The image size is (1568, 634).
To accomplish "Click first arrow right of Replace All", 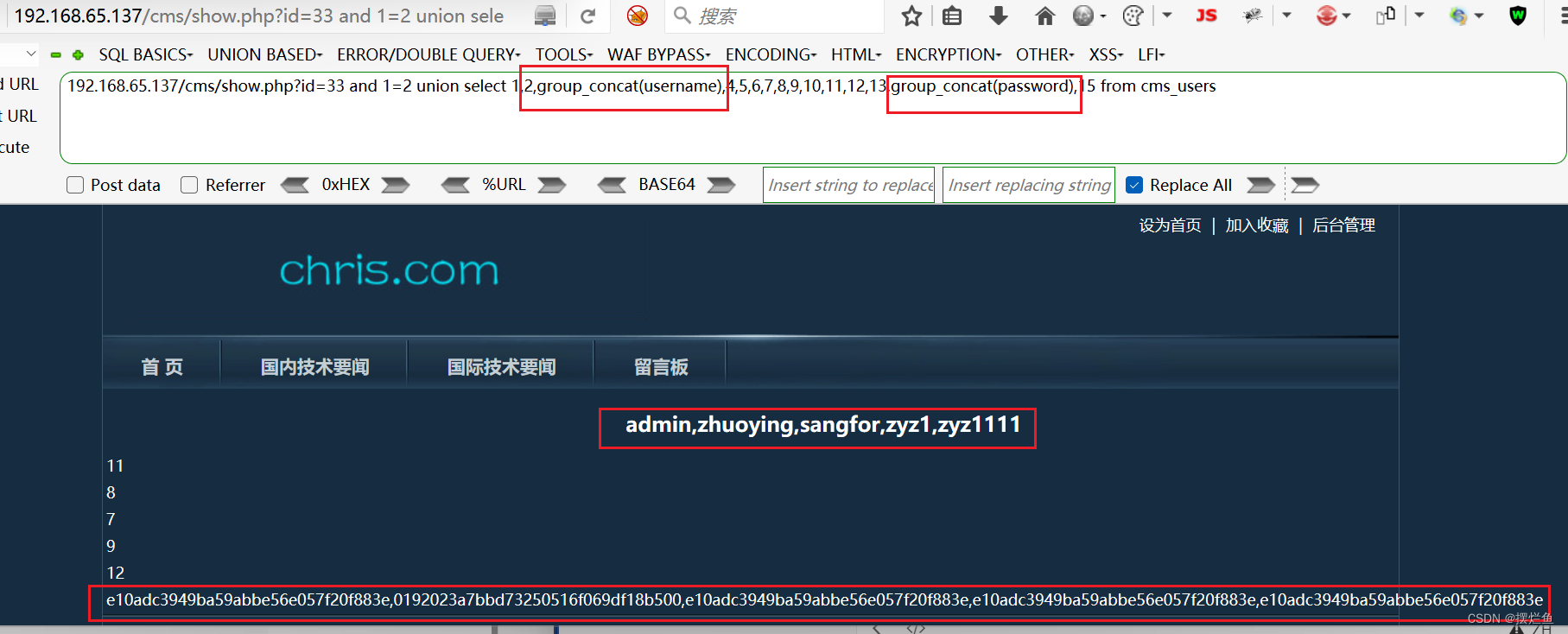I will [x=1260, y=185].
